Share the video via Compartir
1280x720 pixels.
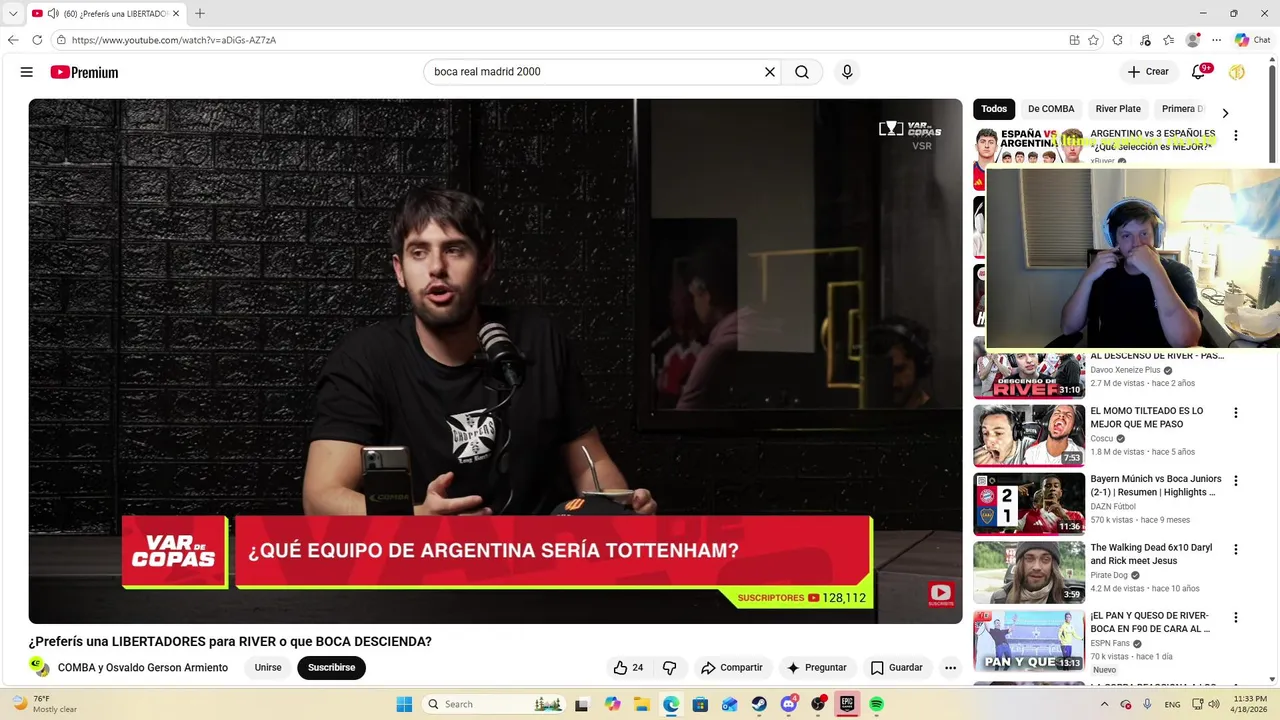click(732, 668)
